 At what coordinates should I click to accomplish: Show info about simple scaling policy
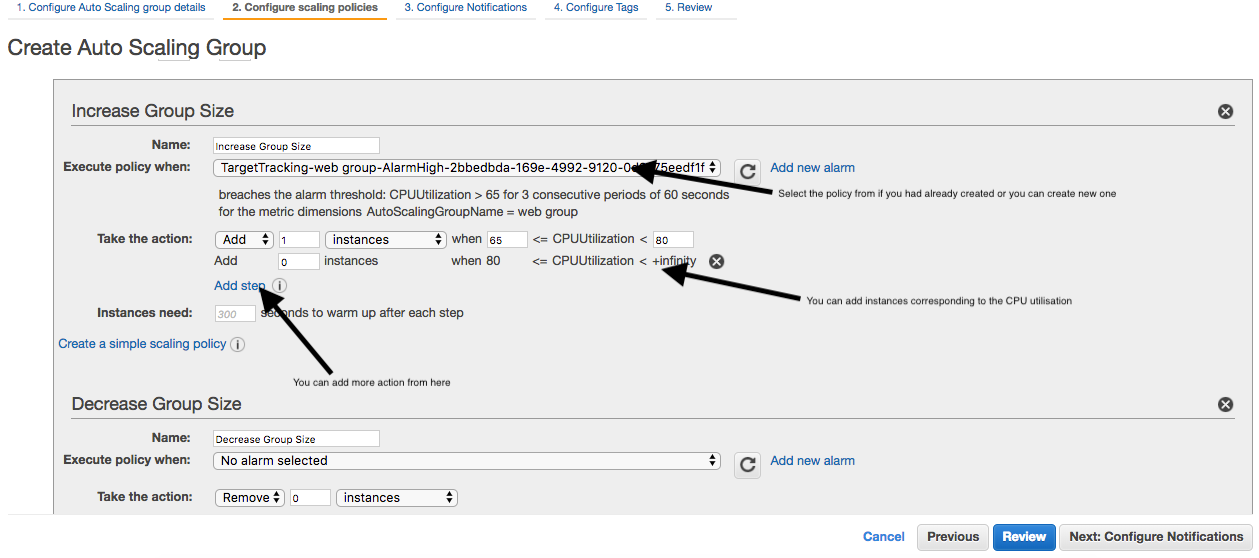coord(237,345)
